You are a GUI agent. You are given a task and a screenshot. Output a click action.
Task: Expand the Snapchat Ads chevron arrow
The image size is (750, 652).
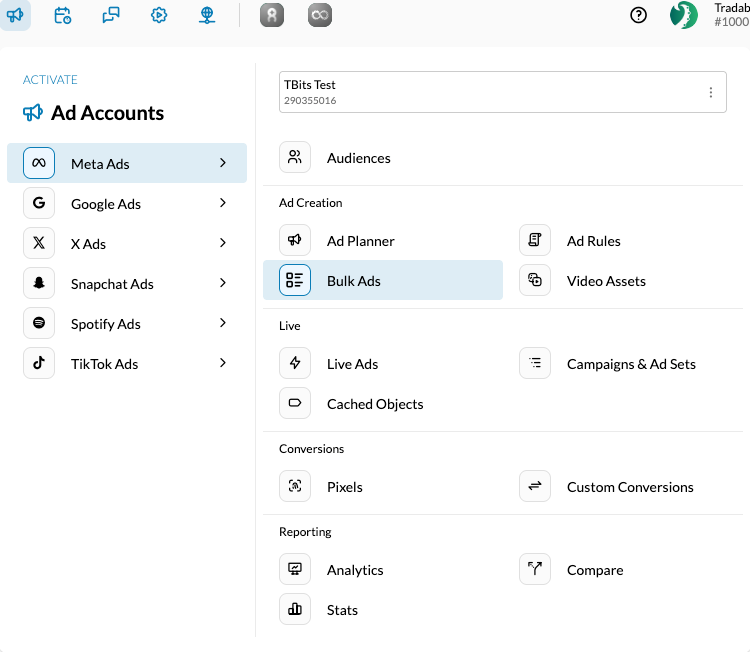[x=222, y=283]
